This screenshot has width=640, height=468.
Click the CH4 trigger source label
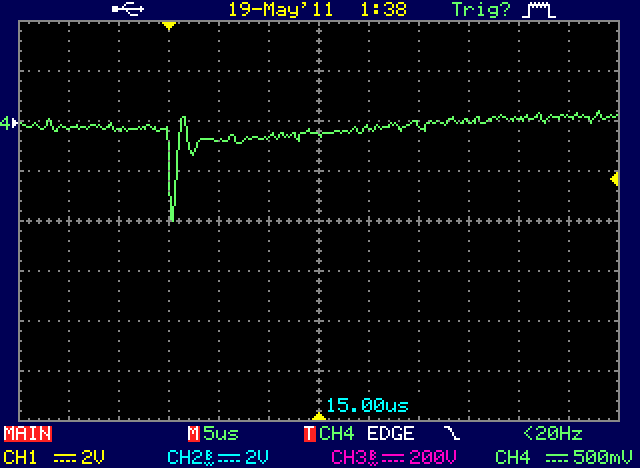tap(336, 433)
